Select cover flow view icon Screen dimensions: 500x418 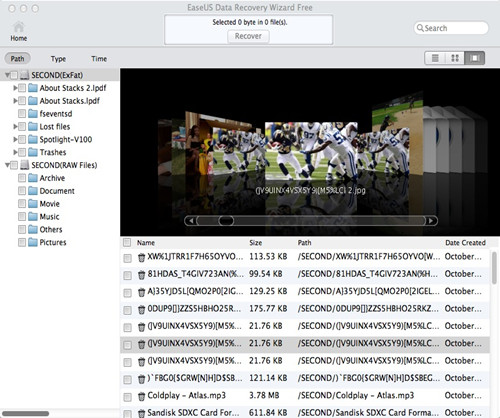475,58
